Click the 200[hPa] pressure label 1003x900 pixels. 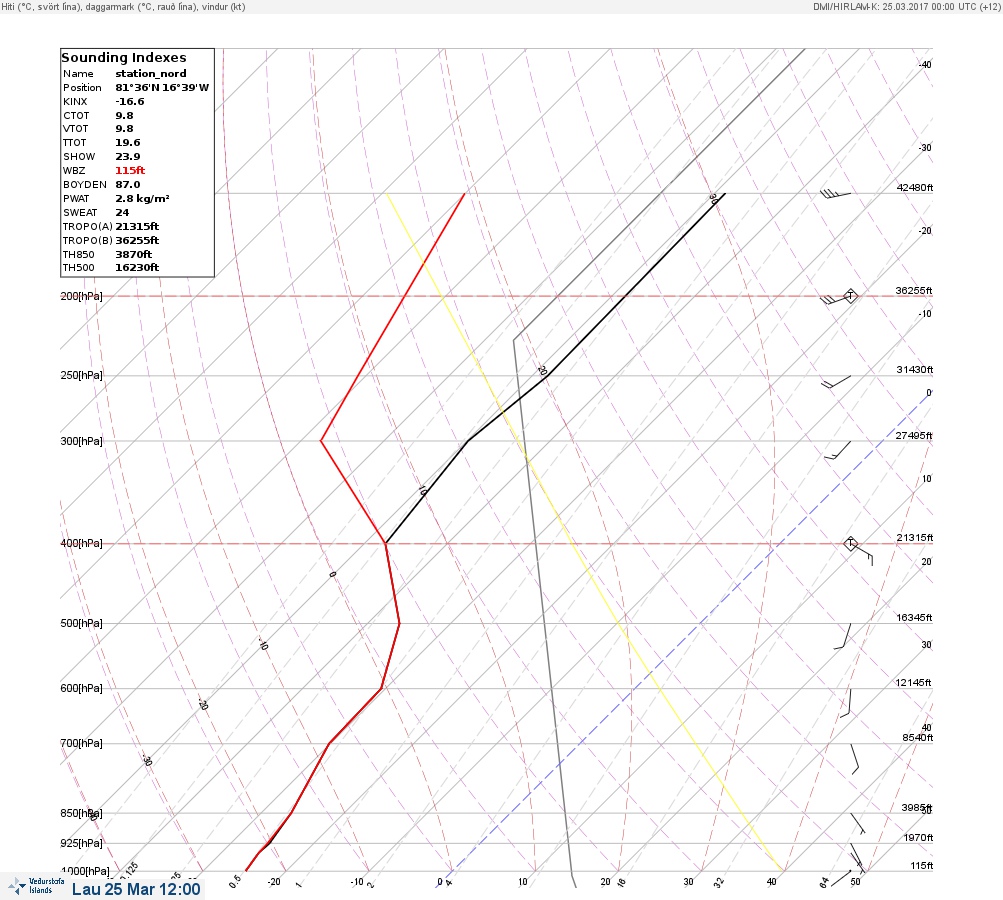[81, 296]
